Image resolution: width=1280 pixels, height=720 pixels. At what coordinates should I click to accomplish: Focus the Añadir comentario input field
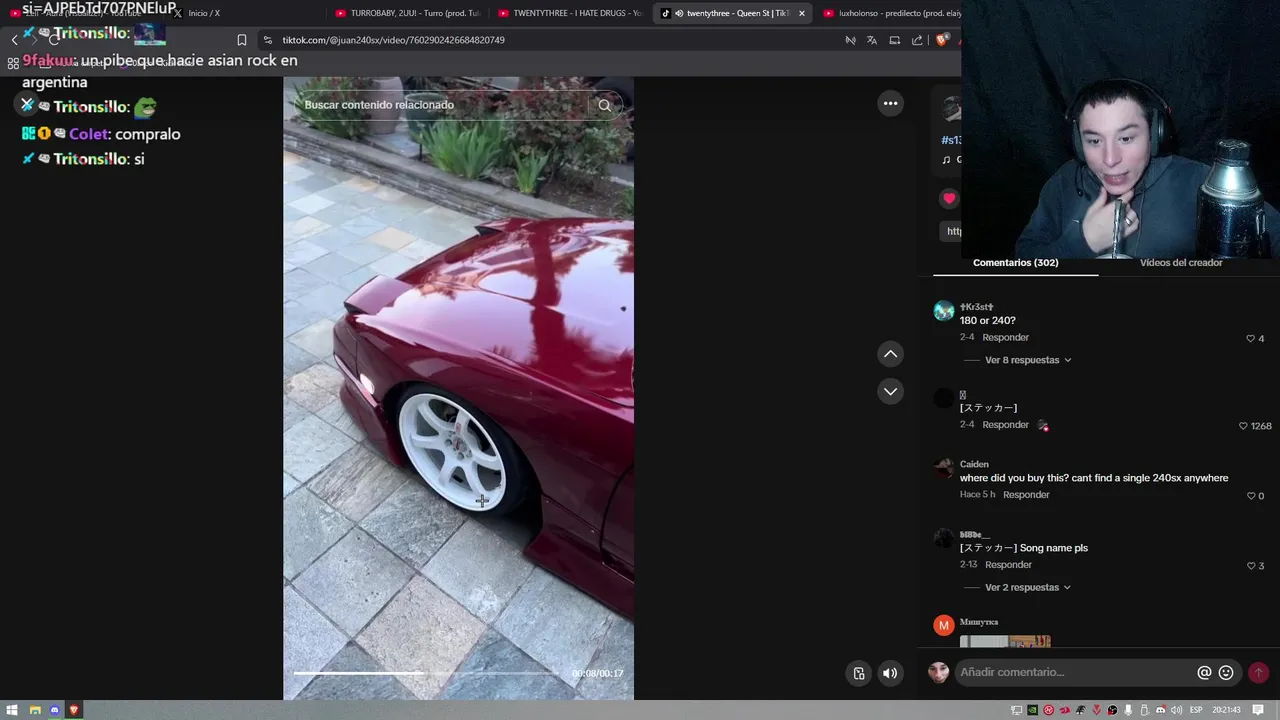pyautogui.click(x=1075, y=672)
